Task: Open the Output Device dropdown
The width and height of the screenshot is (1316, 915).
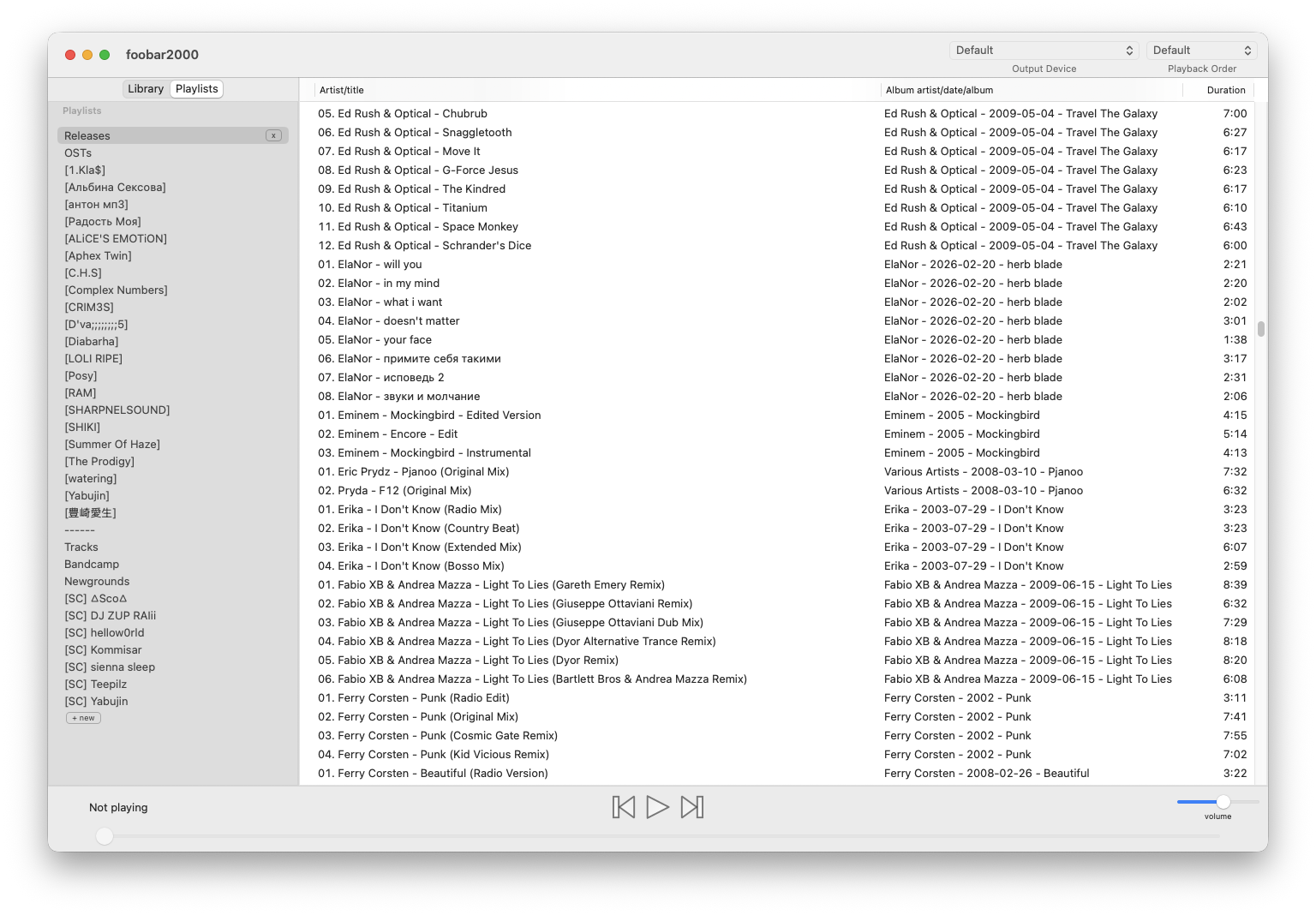Action: (x=1044, y=51)
